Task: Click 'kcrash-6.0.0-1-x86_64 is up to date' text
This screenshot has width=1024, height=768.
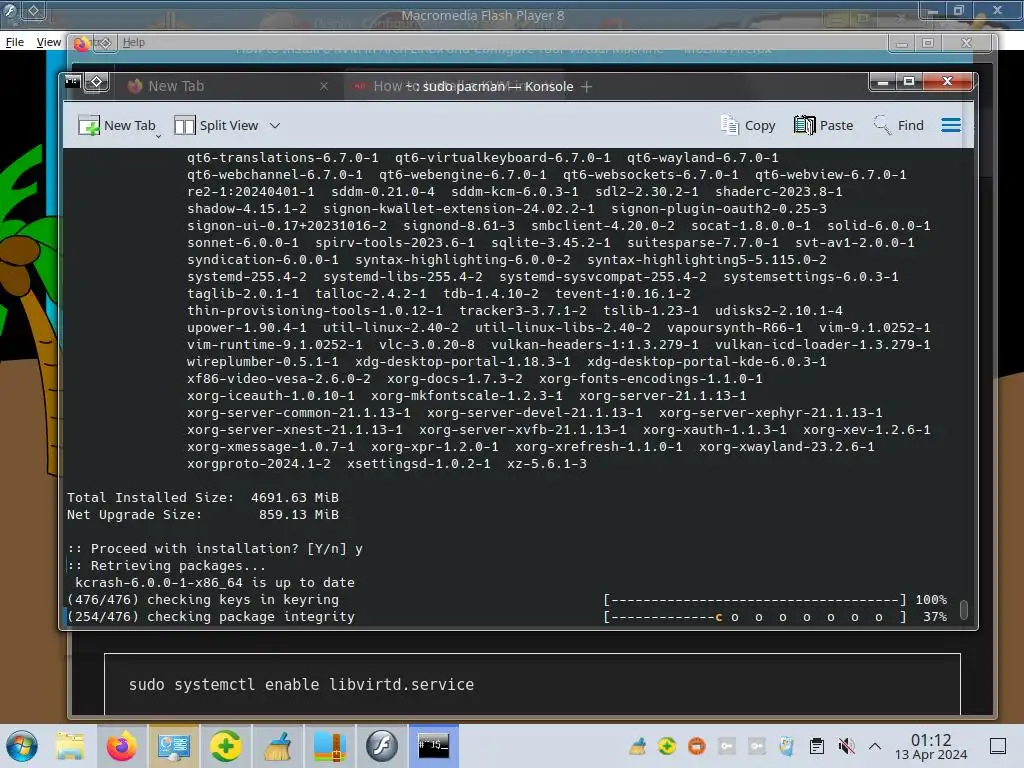Action: (x=215, y=583)
